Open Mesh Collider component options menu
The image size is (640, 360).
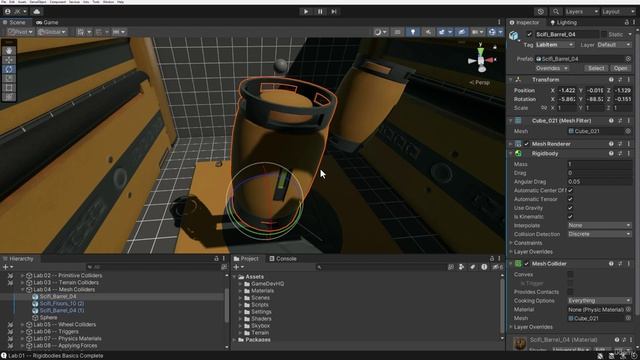pos(629,264)
